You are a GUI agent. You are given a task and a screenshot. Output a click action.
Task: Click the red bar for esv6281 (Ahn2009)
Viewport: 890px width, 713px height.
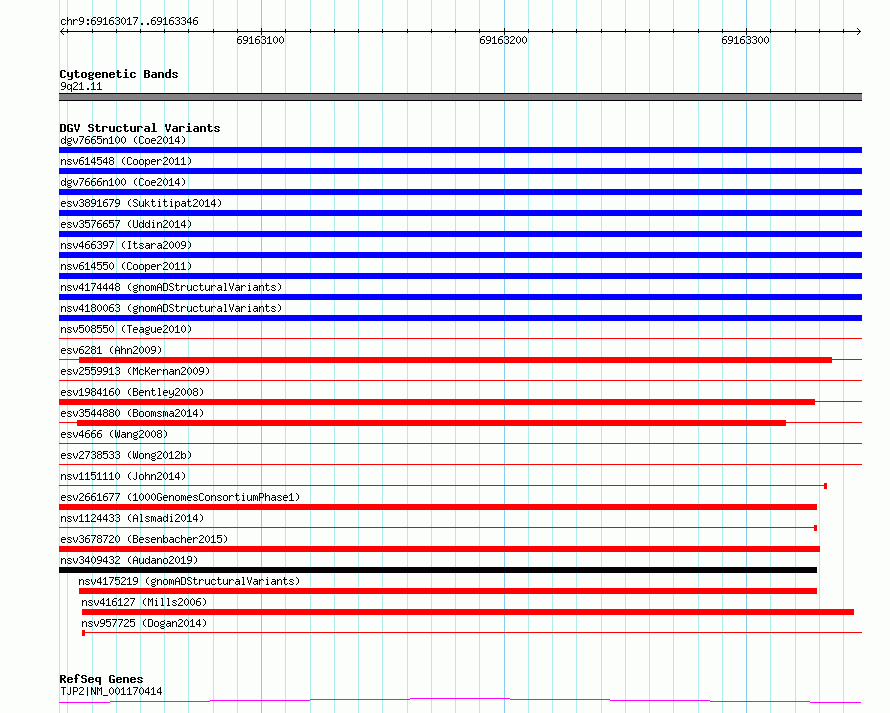[455, 360]
